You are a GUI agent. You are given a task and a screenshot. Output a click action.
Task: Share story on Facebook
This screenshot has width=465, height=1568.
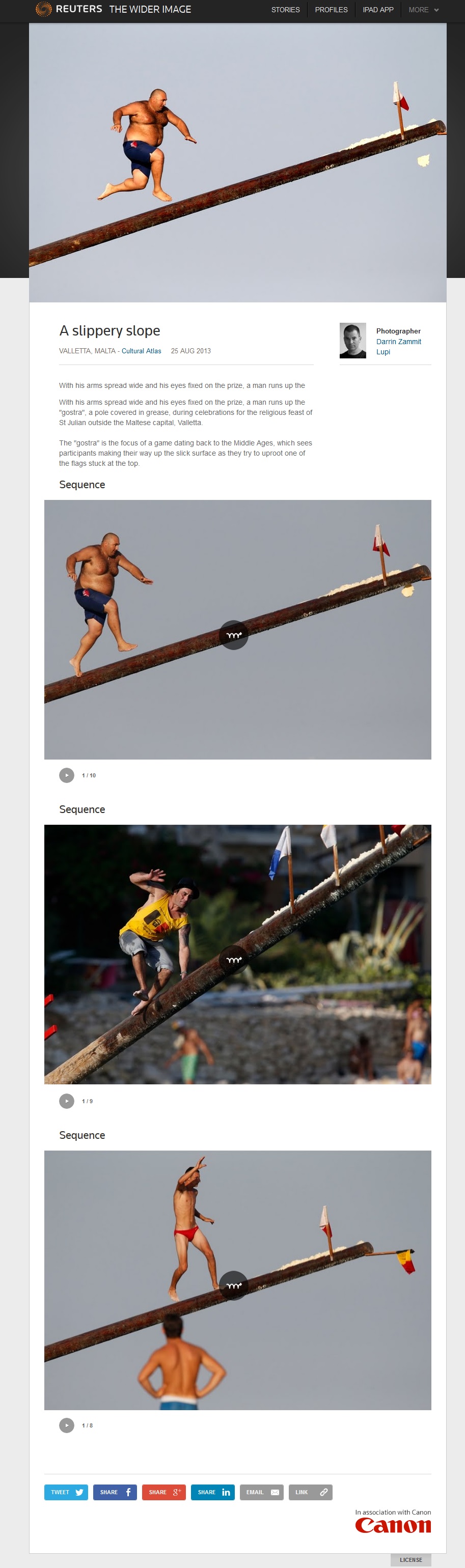115,1492
